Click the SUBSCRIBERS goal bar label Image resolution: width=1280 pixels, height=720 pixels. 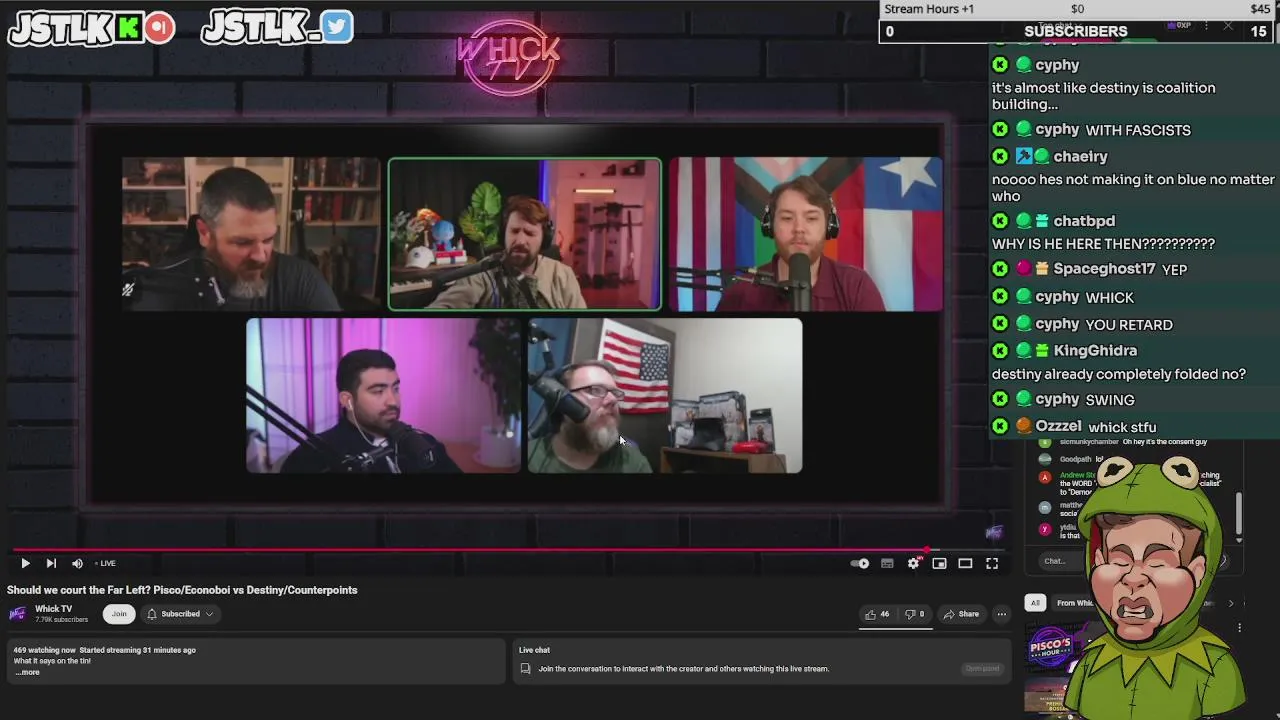coord(1075,31)
